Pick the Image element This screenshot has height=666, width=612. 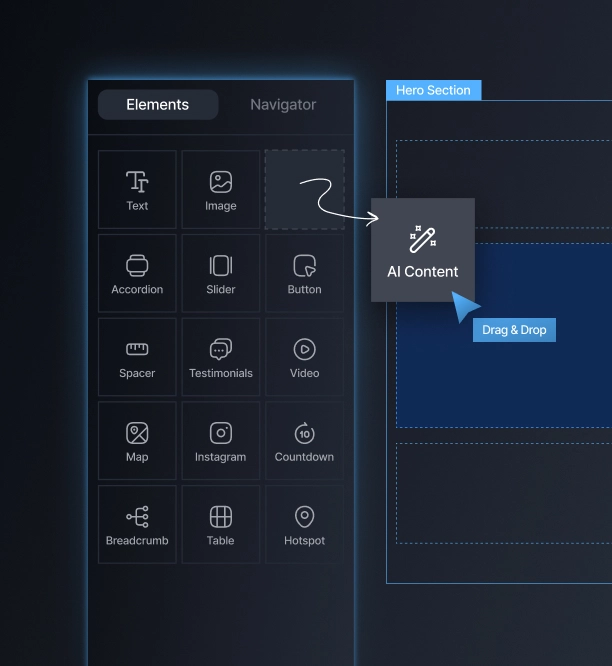point(220,190)
